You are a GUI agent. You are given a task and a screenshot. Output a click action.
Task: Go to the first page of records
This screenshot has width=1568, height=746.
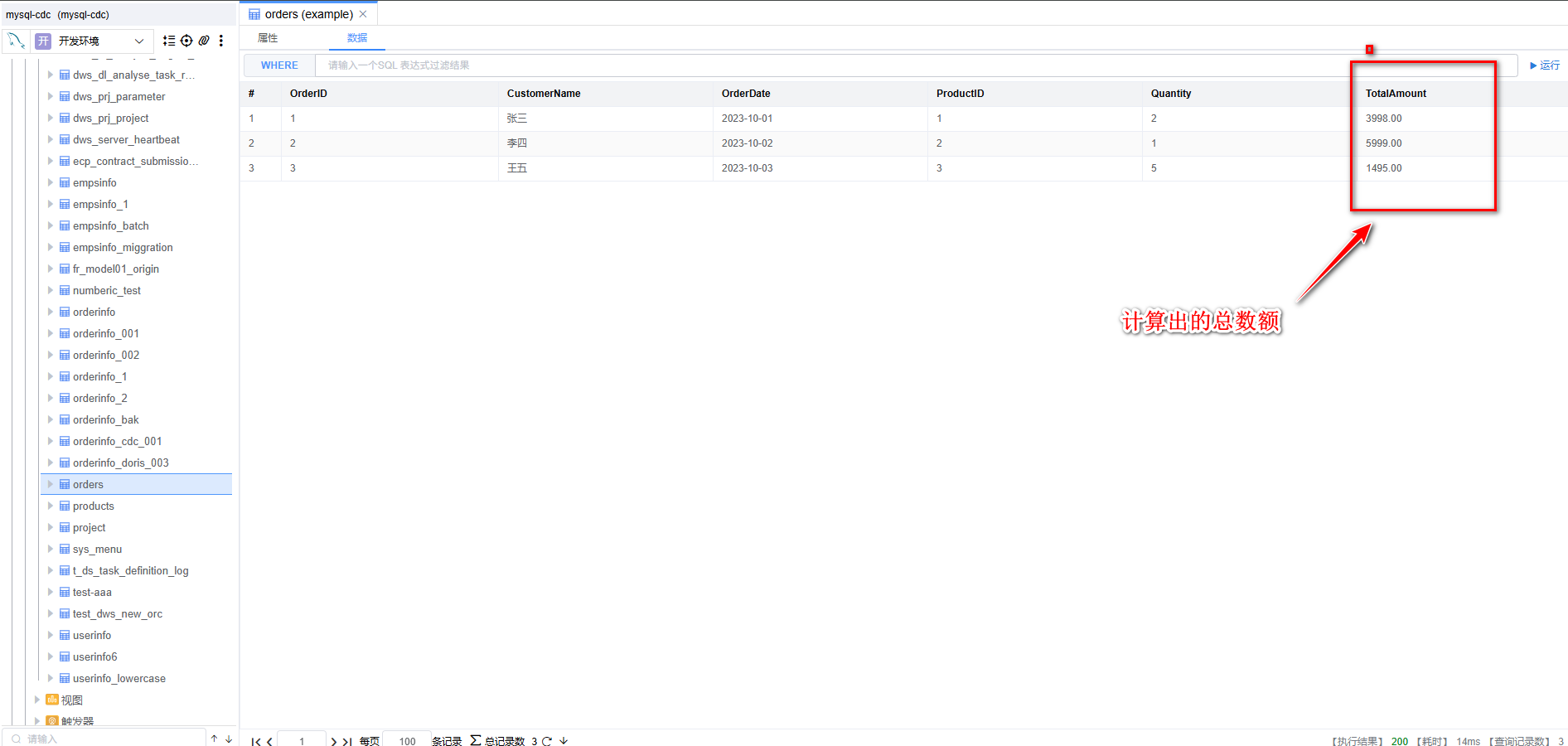(x=256, y=741)
